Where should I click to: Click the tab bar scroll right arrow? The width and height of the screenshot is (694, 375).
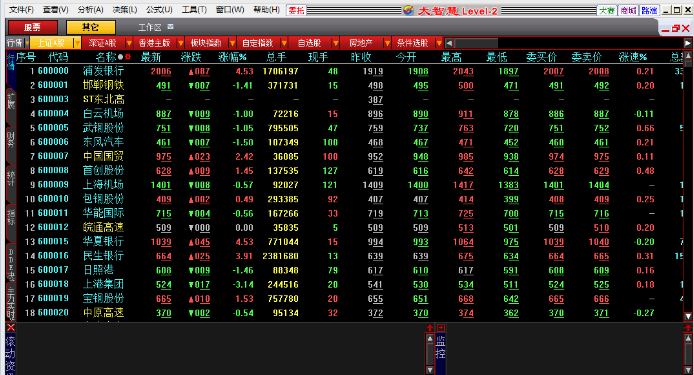[687, 43]
